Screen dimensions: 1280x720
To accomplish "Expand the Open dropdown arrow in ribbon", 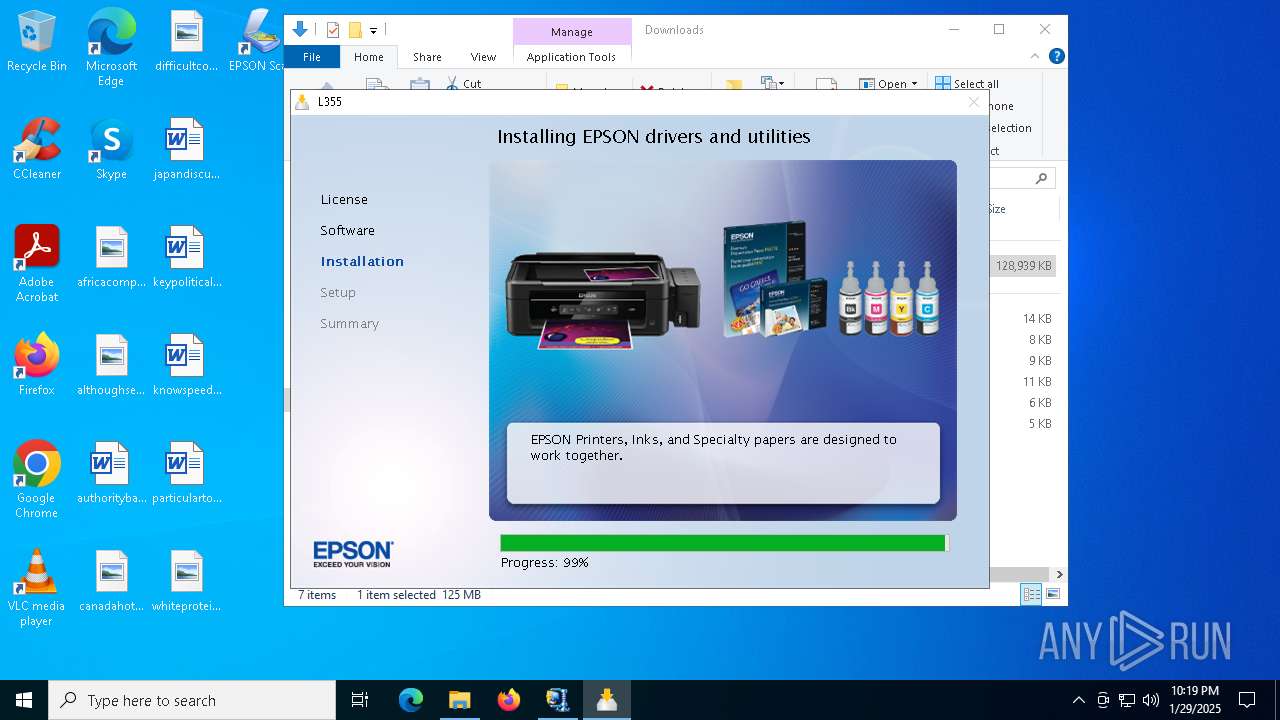I will point(914,84).
